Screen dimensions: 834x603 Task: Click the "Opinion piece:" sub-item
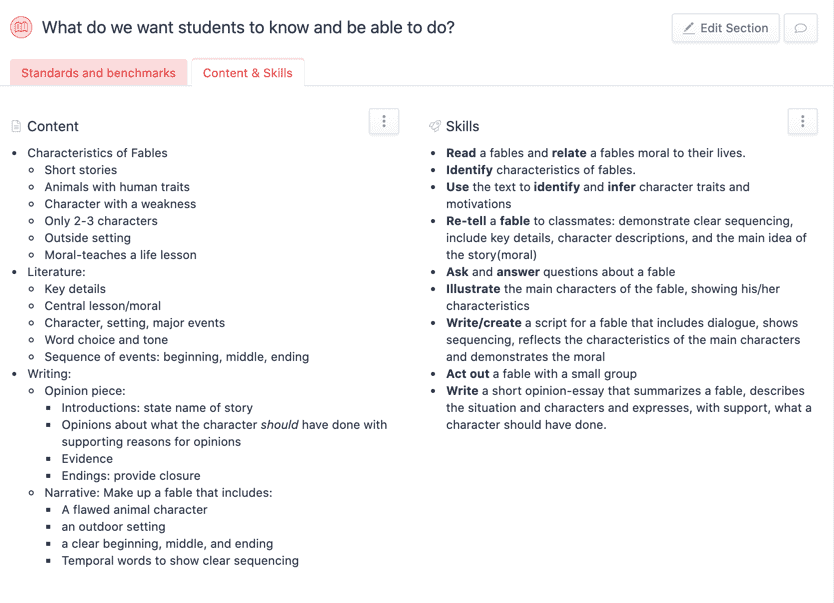tap(85, 391)
